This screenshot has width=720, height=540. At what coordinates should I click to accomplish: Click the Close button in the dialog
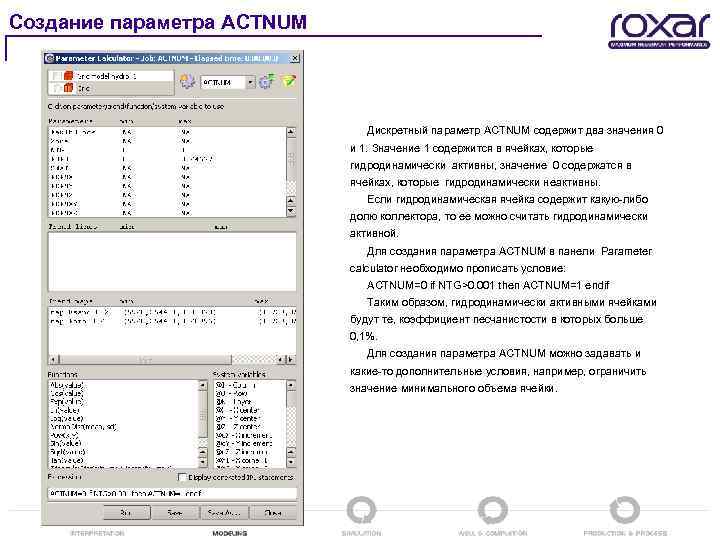click(x=273, y=512)
